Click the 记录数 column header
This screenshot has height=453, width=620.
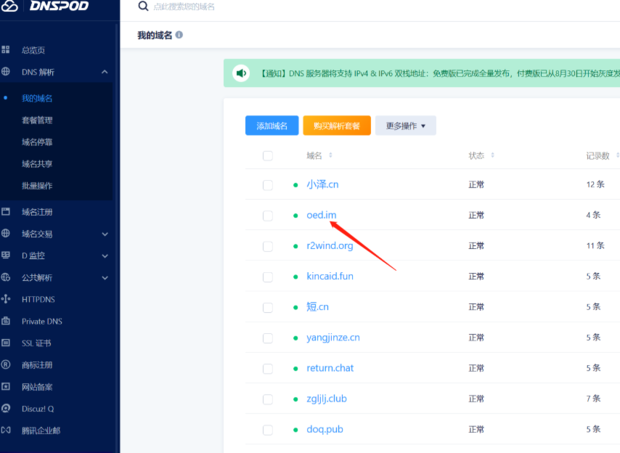click(597, 156)
